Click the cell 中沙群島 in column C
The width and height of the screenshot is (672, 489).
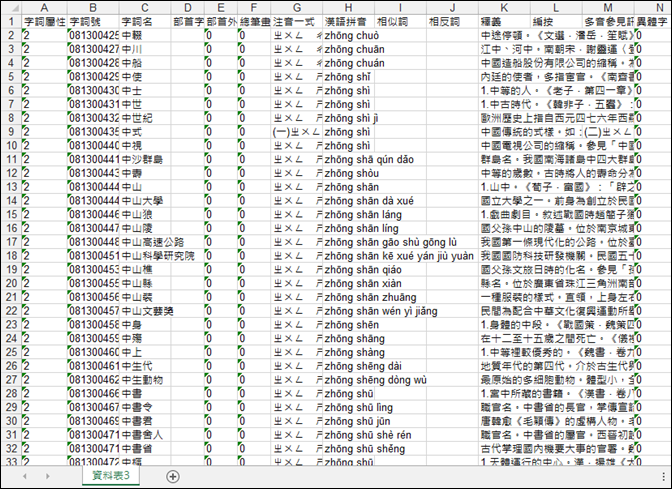[144, 159]
